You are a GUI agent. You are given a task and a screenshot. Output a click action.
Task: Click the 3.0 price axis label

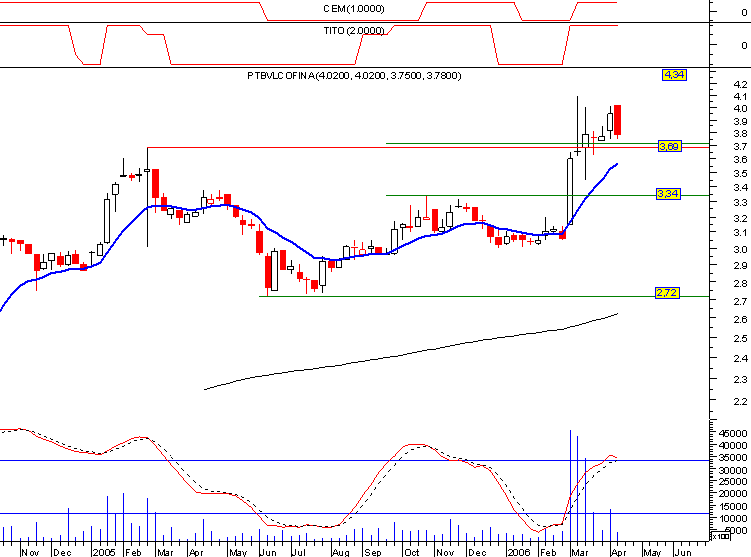point(740,250)
